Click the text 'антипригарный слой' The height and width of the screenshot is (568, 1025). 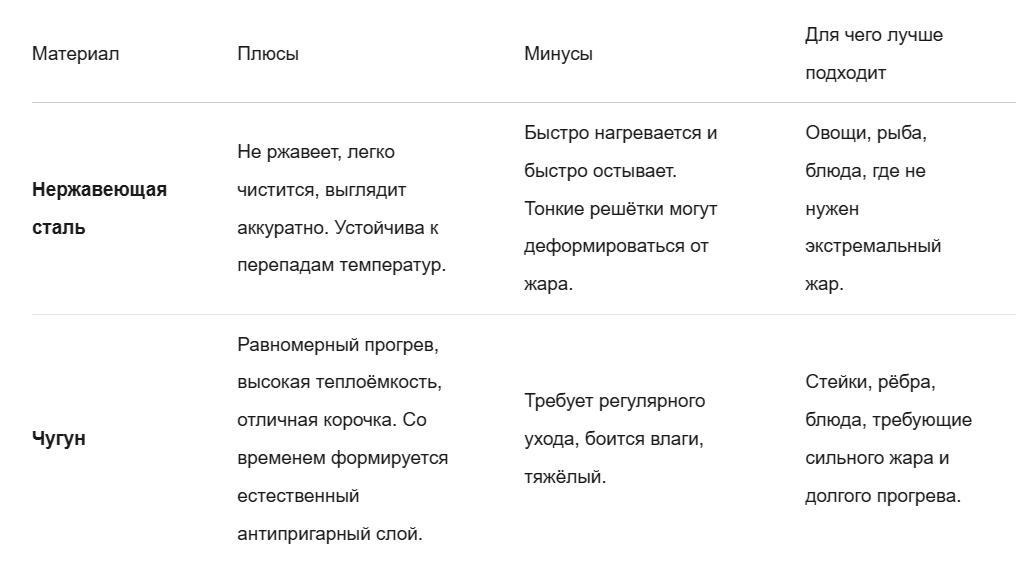click(328, 534)
